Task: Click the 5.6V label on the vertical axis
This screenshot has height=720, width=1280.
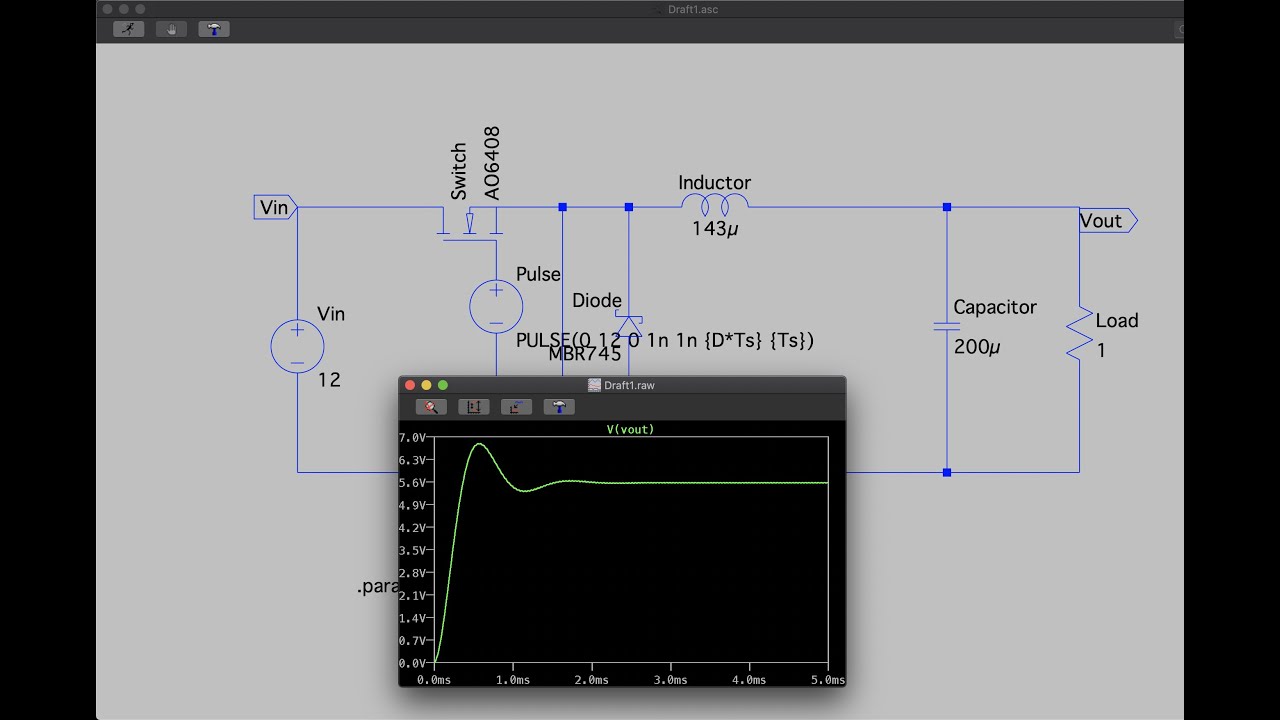Action: point(413,483)
